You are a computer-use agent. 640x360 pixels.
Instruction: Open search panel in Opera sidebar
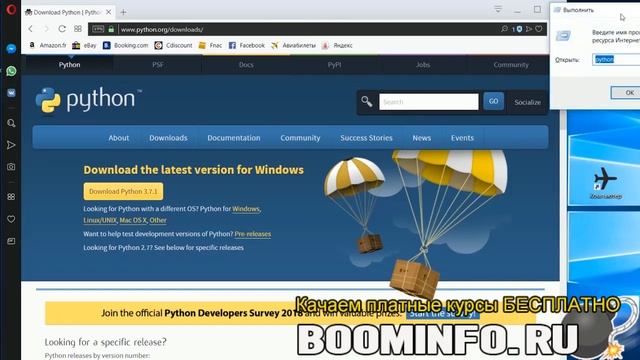[x=11, y=123]
